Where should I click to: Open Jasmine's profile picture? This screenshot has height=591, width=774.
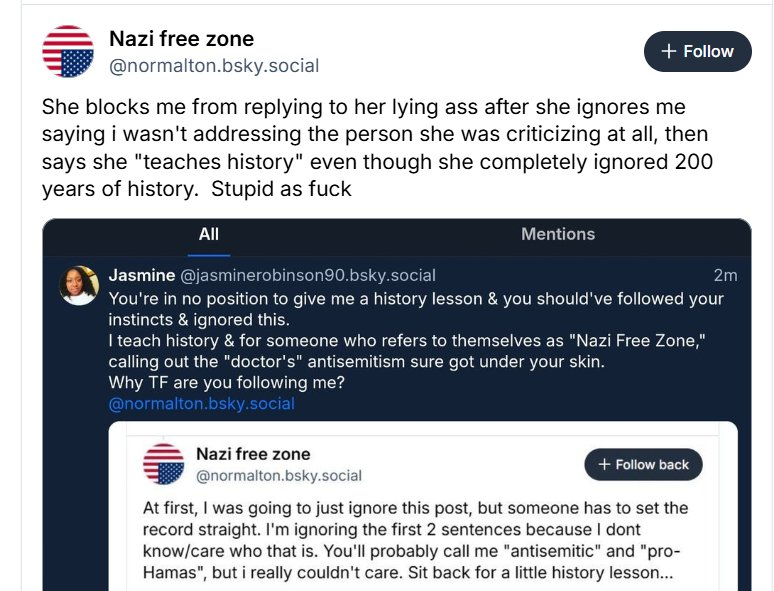[x=79, y=285]
